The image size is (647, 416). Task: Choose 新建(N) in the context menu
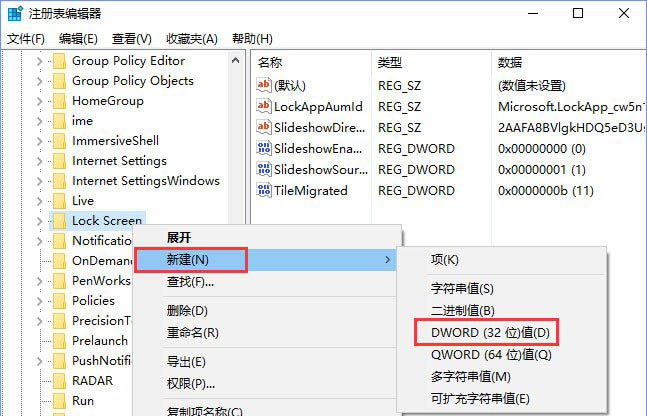click(x=265, y=260)
